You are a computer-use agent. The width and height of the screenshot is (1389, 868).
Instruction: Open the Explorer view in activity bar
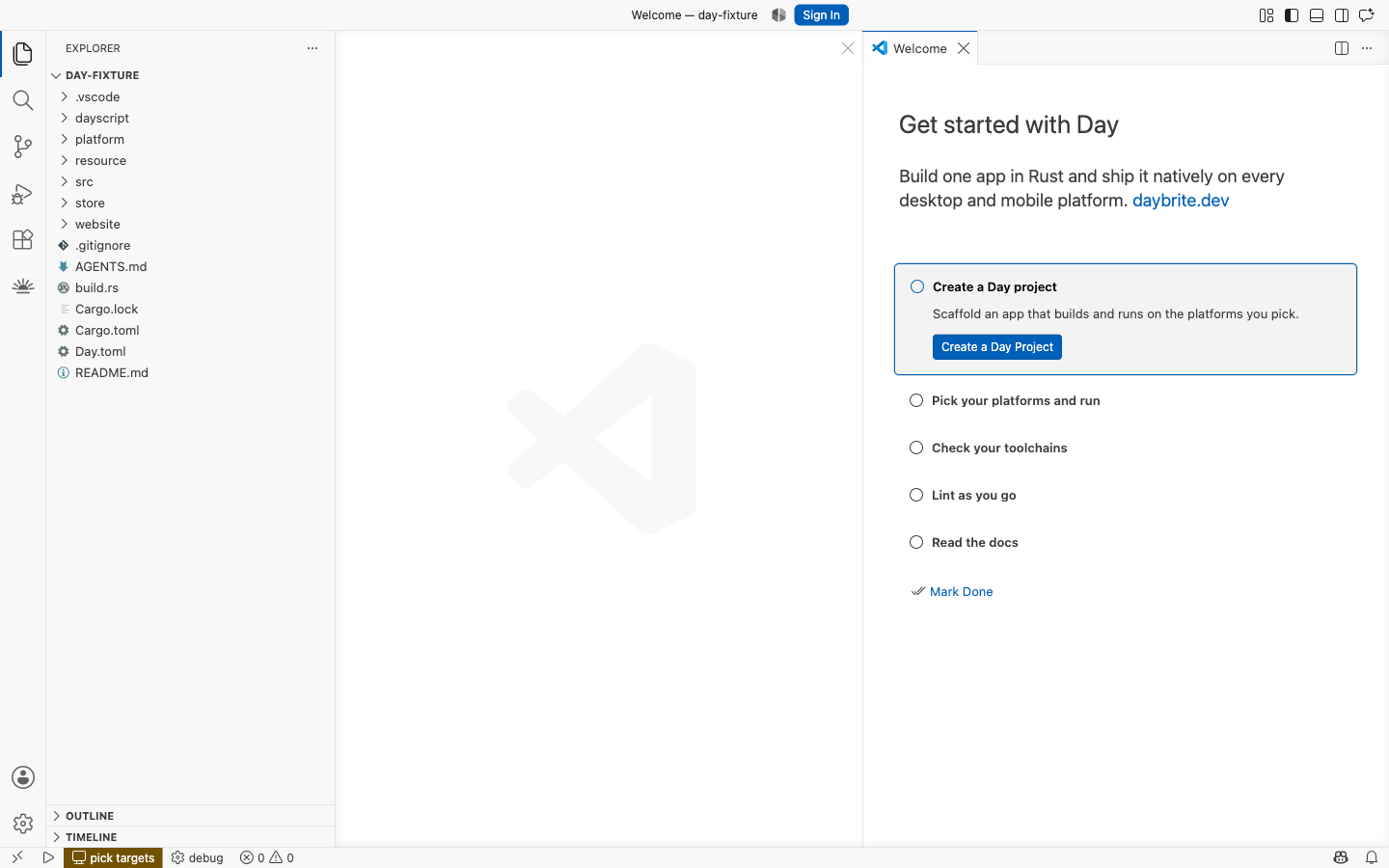(x=23, y=54)
